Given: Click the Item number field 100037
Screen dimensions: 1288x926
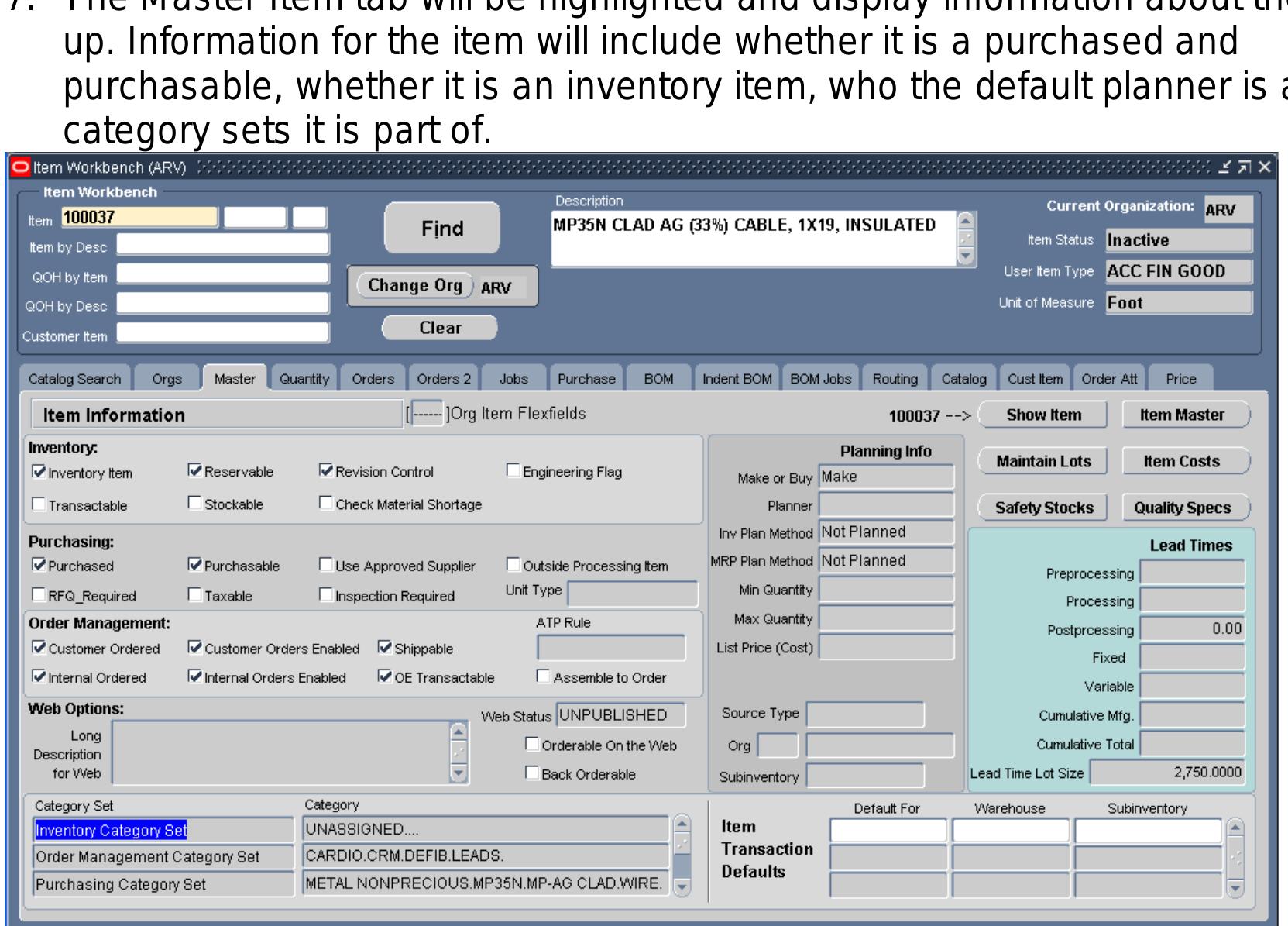Looking at the screenshot, I should [139, 218].
